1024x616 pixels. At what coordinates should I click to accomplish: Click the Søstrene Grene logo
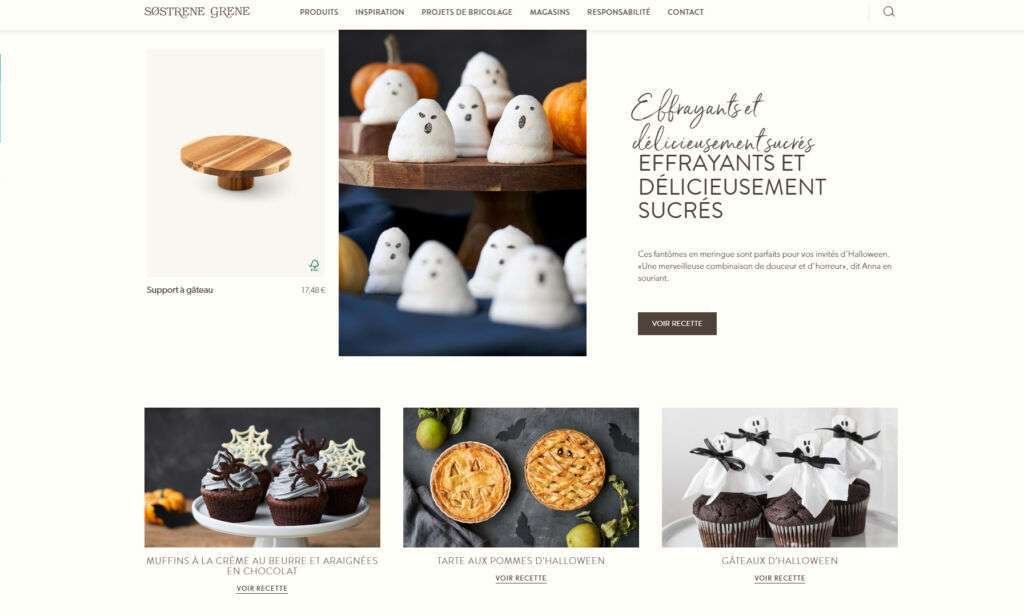coord(197,11)
